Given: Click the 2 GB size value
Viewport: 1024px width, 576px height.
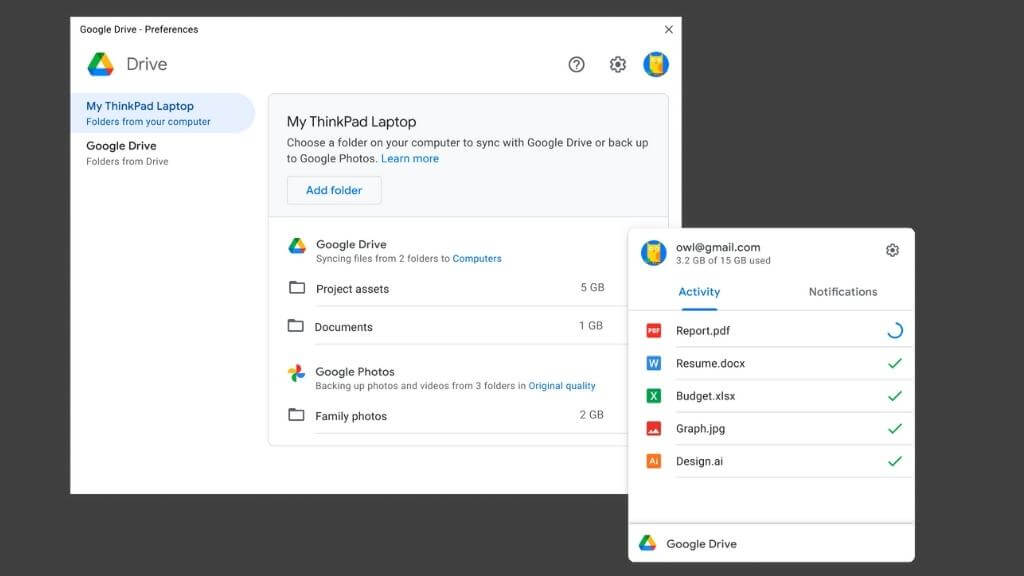Looking at the screenshot, I should pos(591,415).
